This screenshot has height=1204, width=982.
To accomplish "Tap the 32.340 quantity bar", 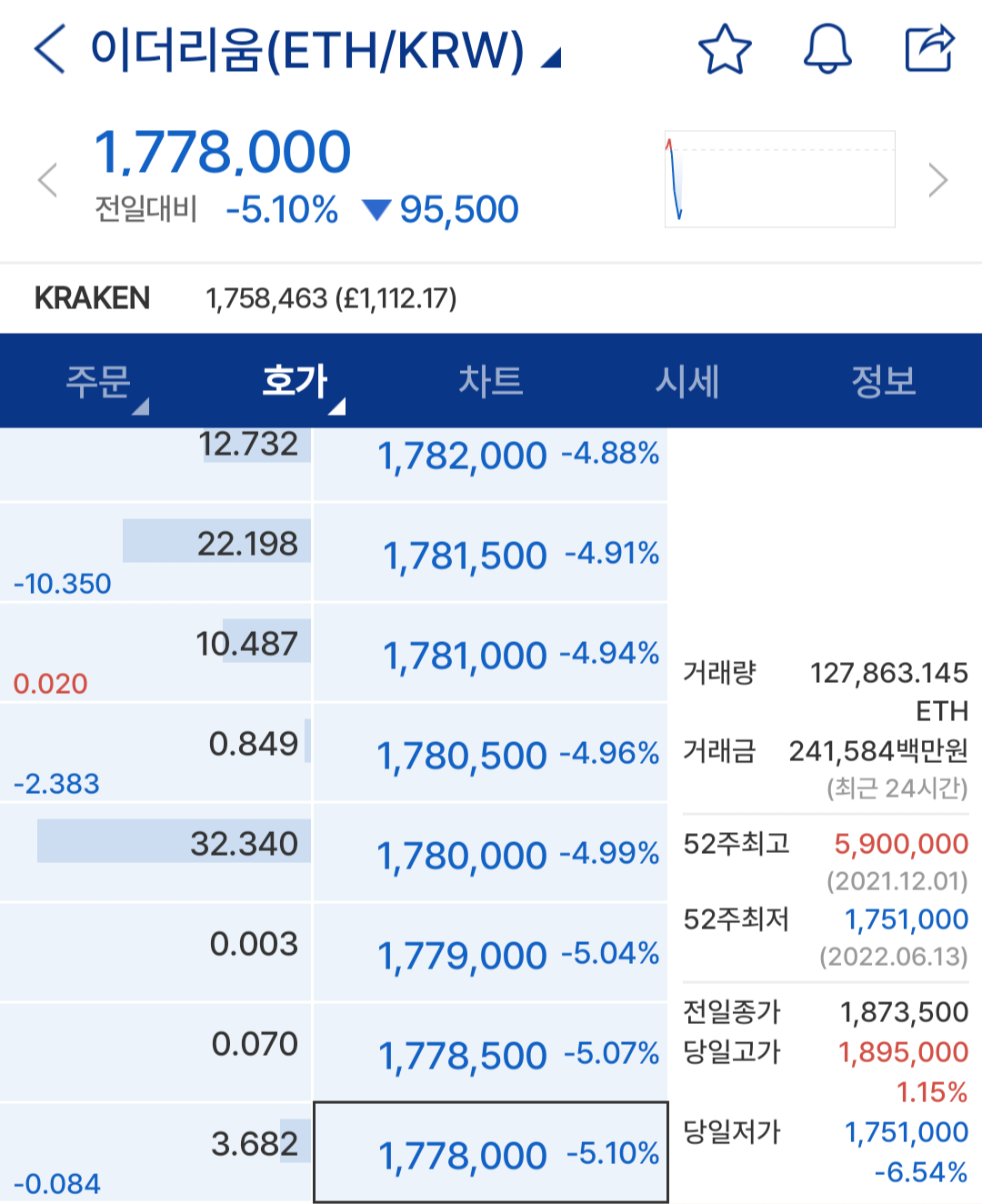I will (174, 842).
